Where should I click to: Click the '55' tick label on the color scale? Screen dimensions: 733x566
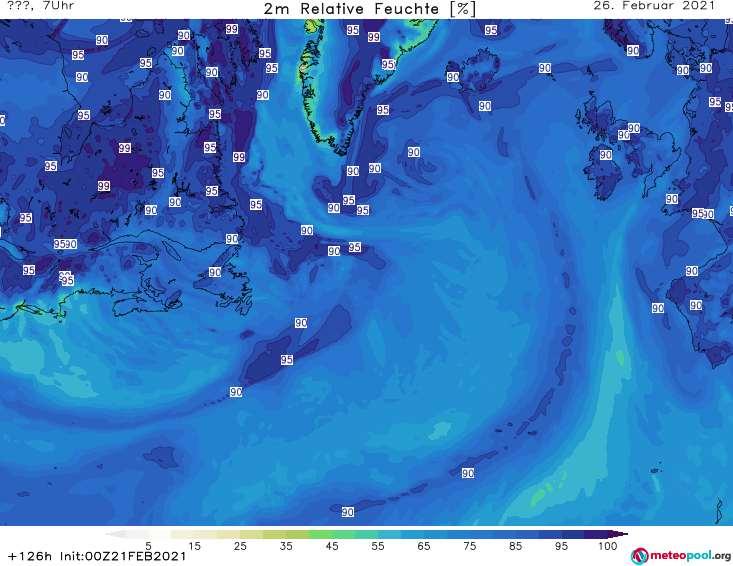pos(378,546)
